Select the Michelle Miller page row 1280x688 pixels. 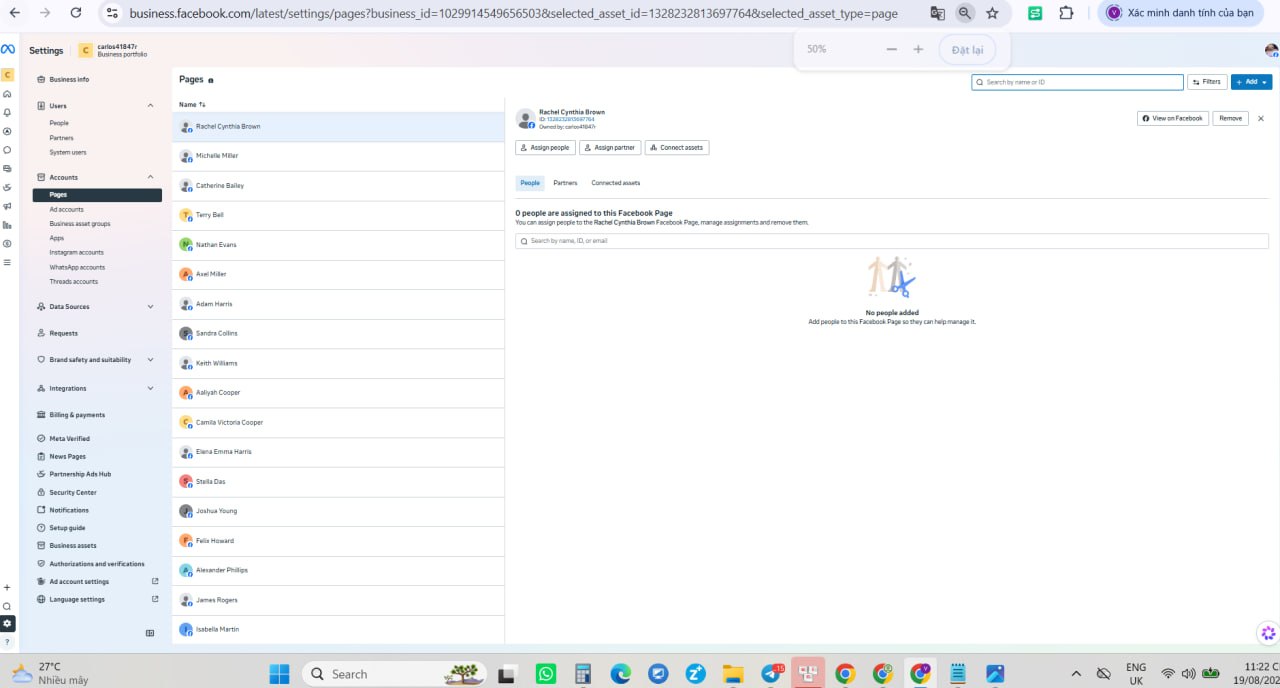pos(338,156)
